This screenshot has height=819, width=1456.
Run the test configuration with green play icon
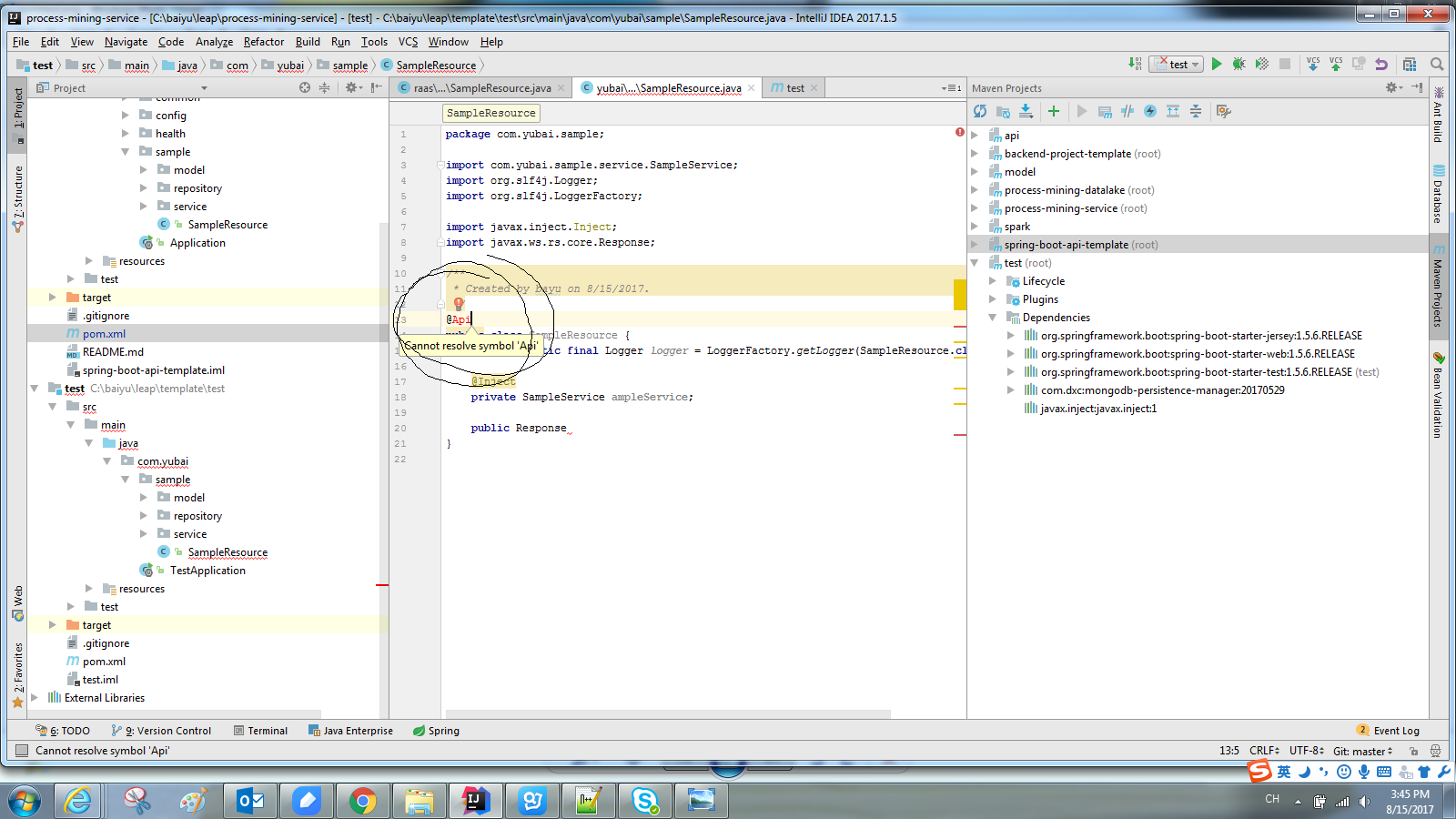[1217, 64]
